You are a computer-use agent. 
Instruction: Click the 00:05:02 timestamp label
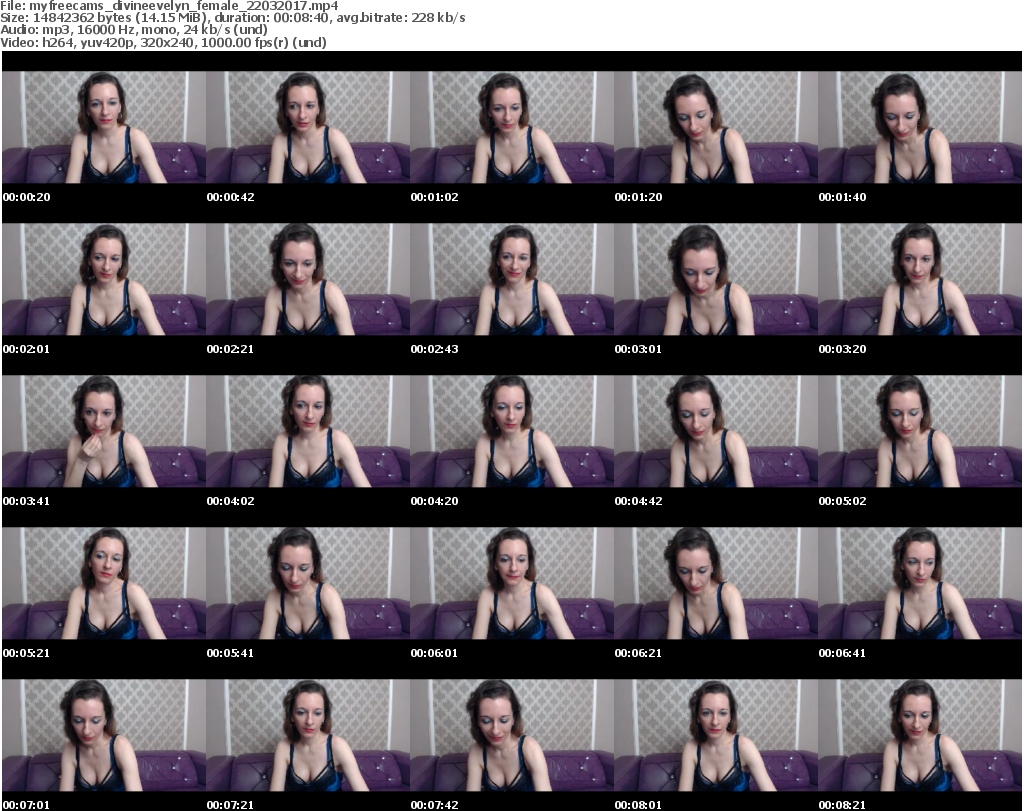842,501
